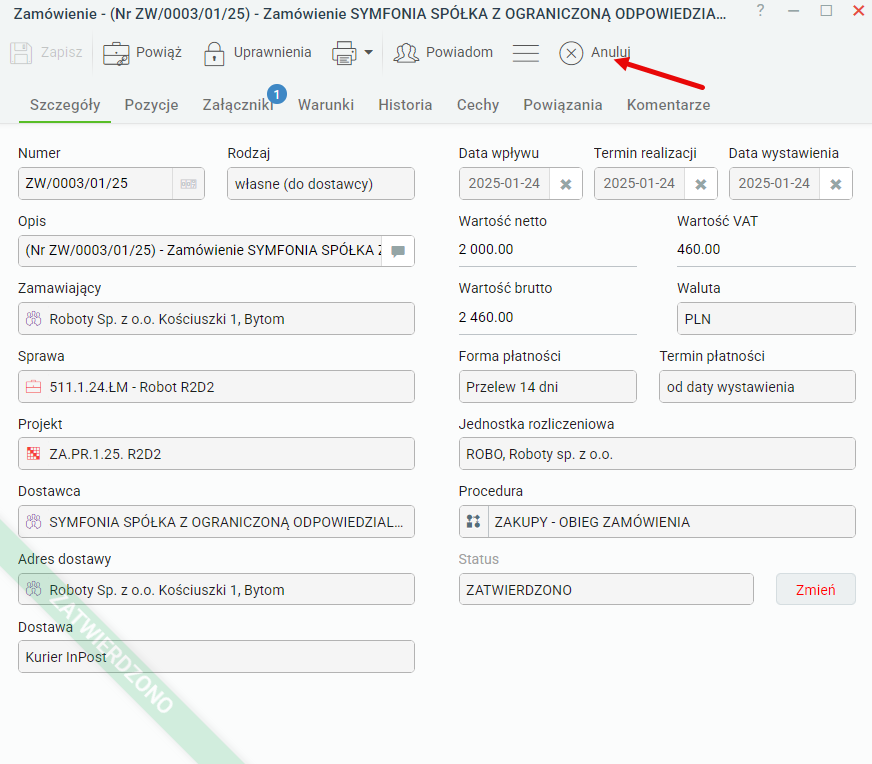
Task: Switch to the Szczegóły tab
Action: pos(65,105)
